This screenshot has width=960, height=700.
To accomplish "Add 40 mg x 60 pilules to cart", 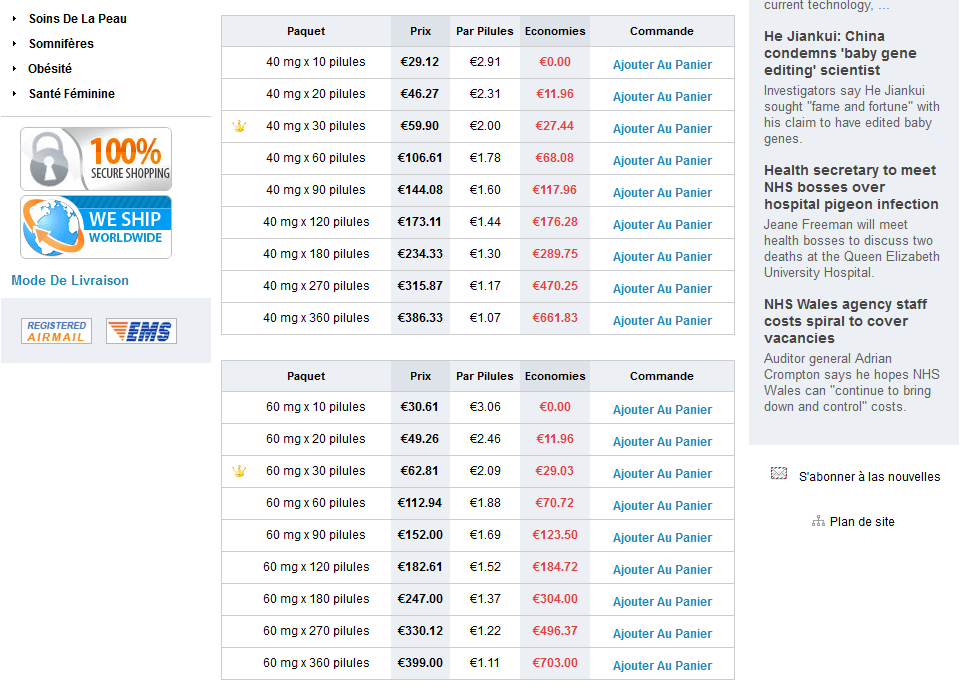I will point(662,160).
